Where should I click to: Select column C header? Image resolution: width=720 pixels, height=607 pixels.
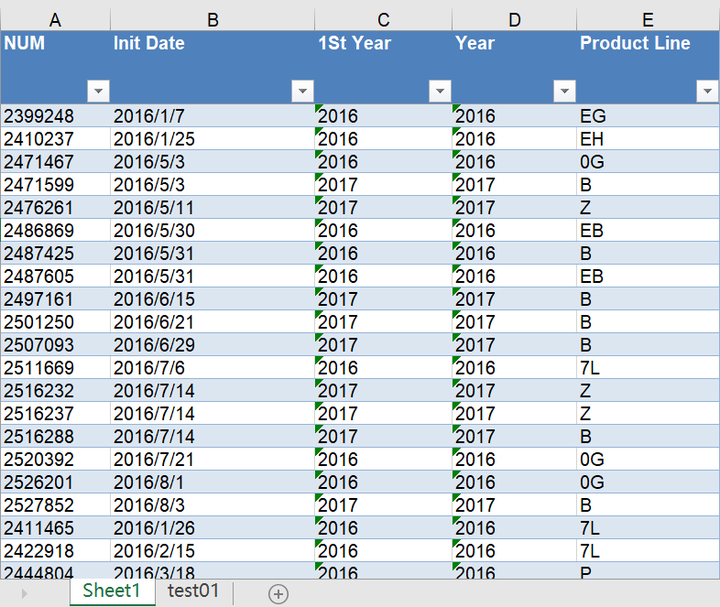point(383,20)
